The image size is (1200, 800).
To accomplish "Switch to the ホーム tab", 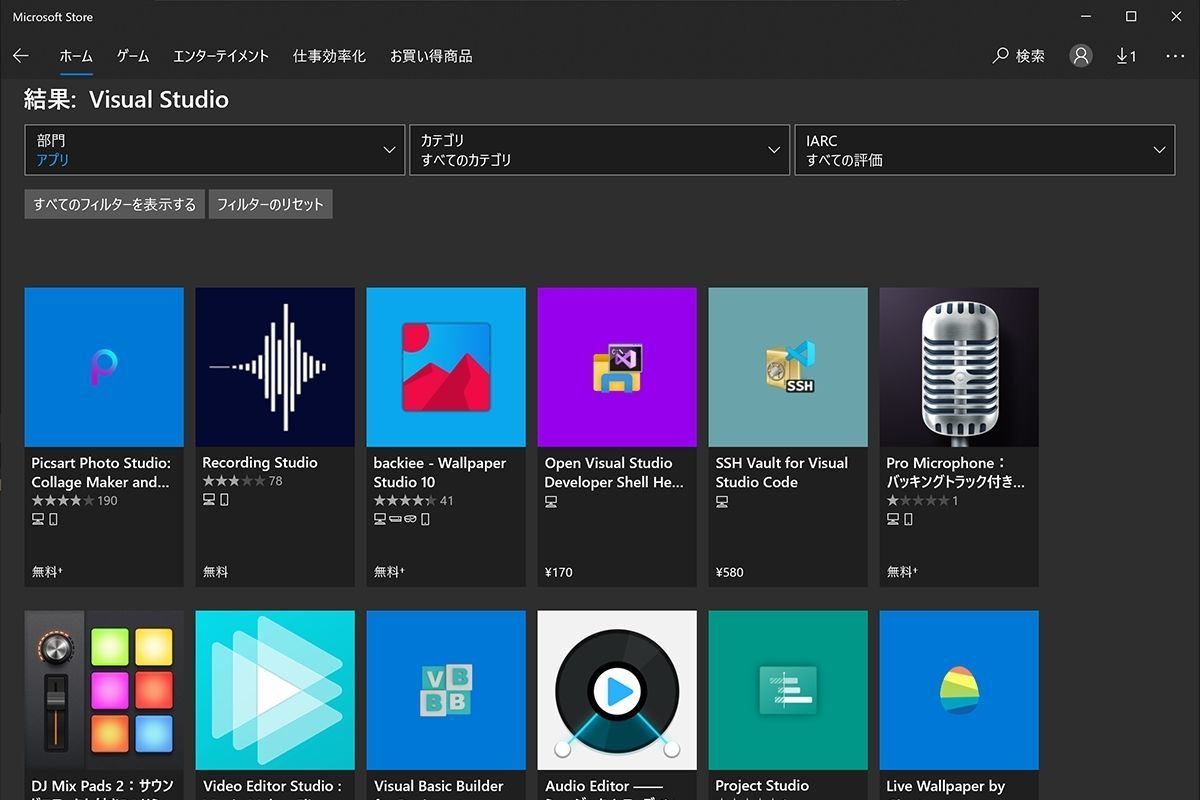I will click(x=76, y=56).
